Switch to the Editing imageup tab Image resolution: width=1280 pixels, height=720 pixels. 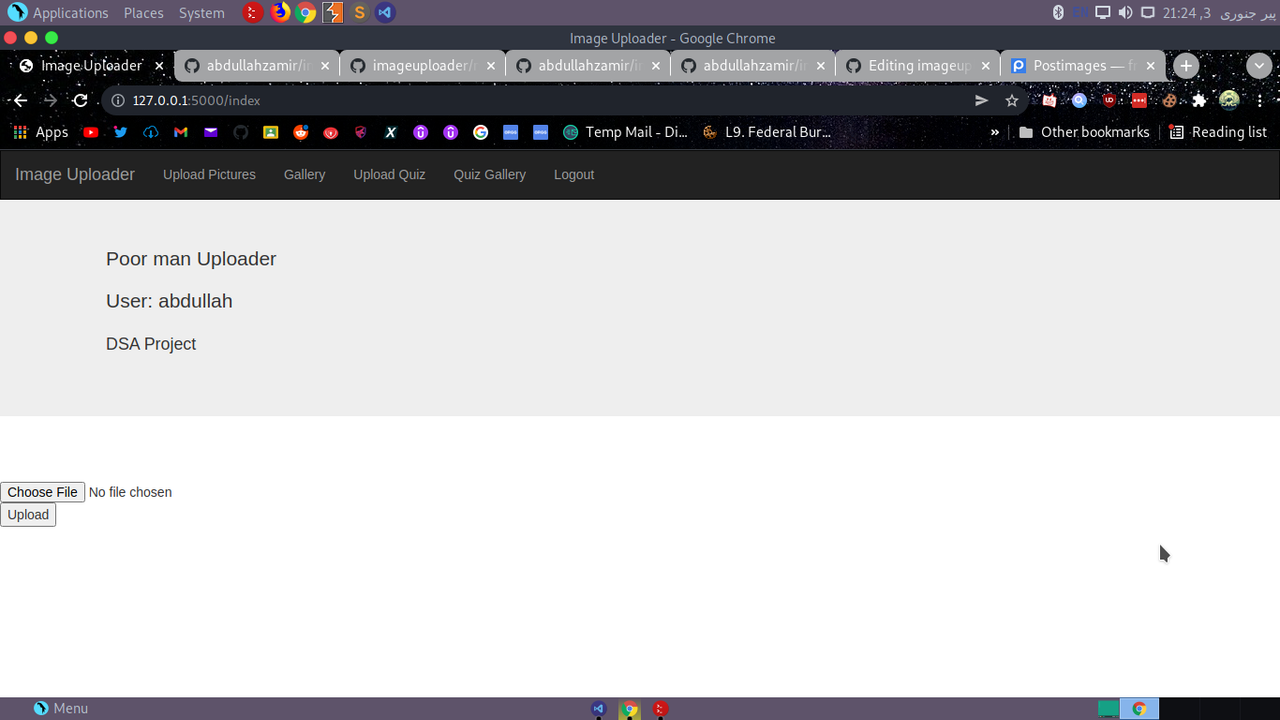tap(918, 66)
